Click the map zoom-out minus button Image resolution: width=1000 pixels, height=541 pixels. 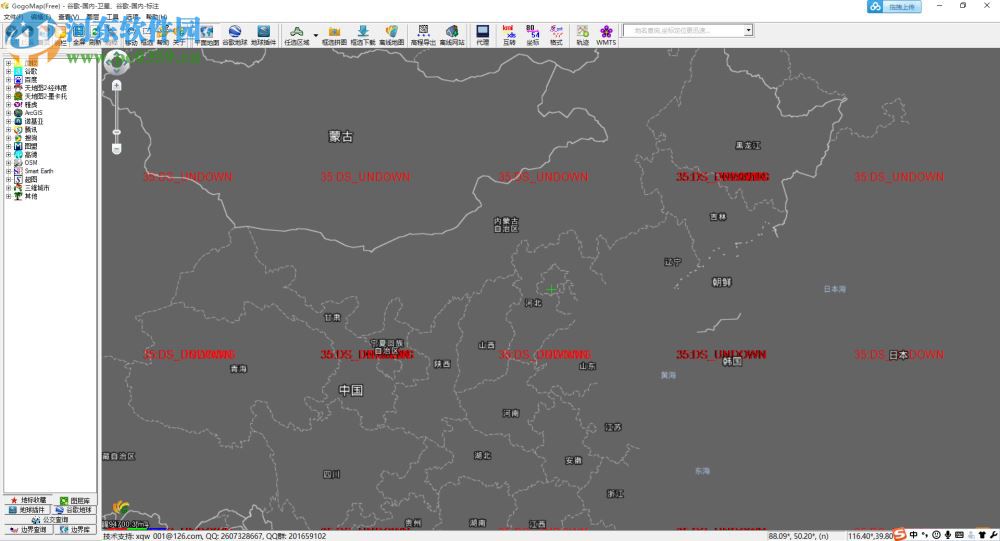coord(116,149)
